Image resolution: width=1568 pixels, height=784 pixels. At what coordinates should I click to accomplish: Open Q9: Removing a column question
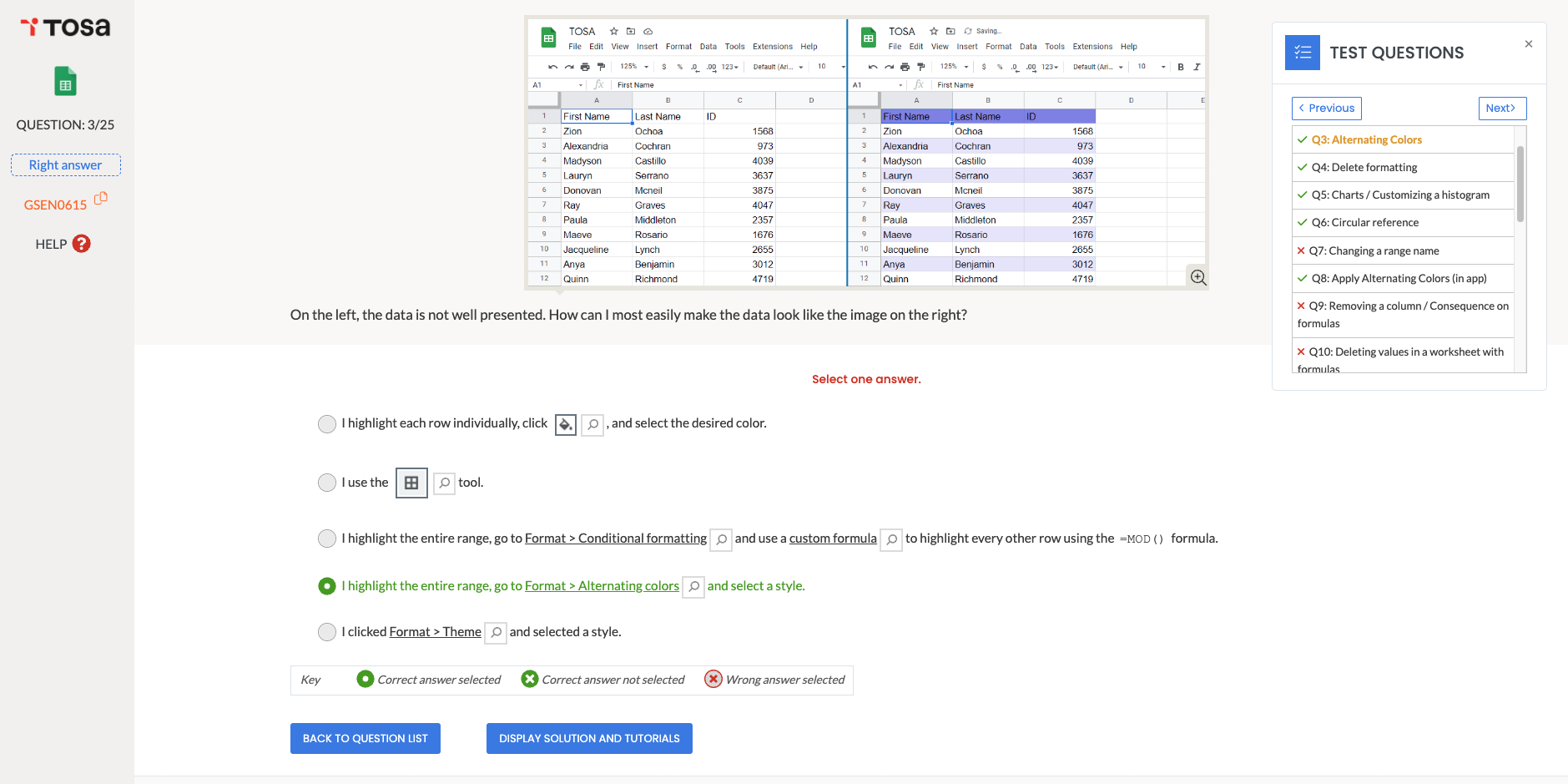pos(1402,315)
